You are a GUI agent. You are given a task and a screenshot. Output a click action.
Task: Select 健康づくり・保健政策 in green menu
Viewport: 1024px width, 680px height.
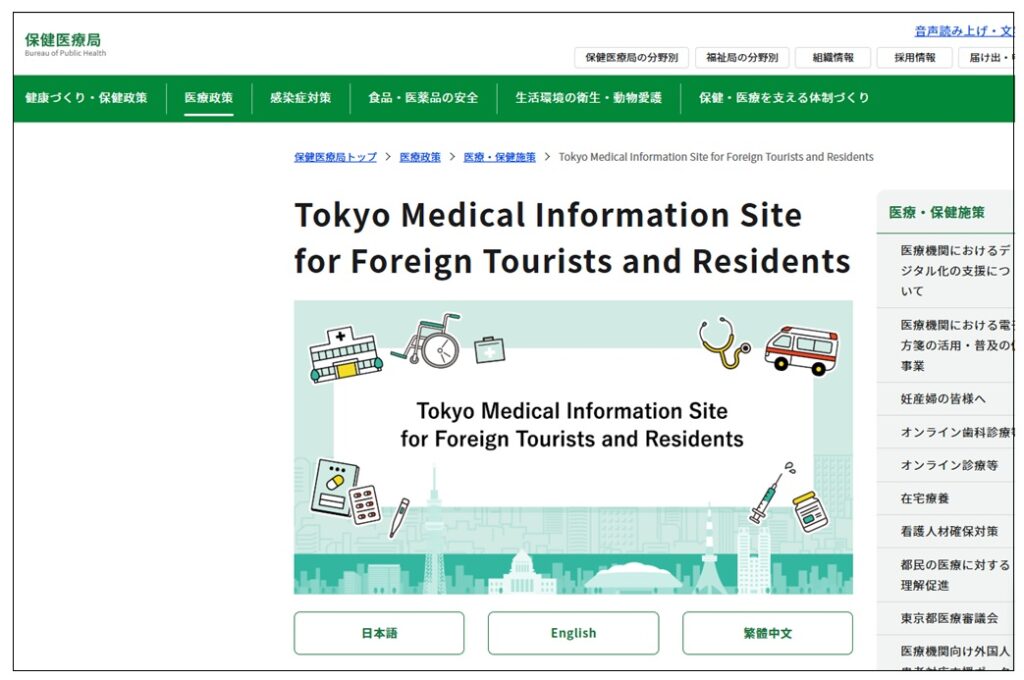[x=86, y=98]
